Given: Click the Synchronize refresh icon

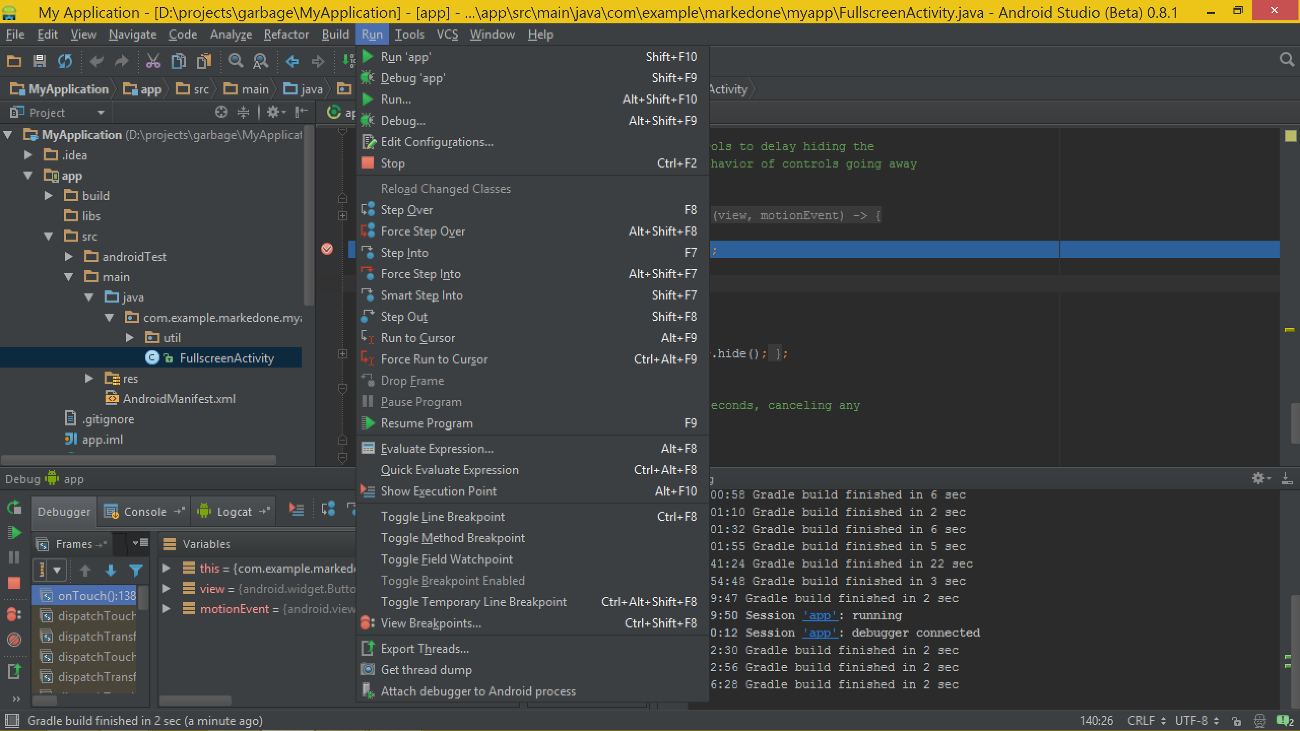Looking at the screenshot, I should (65, 61).
